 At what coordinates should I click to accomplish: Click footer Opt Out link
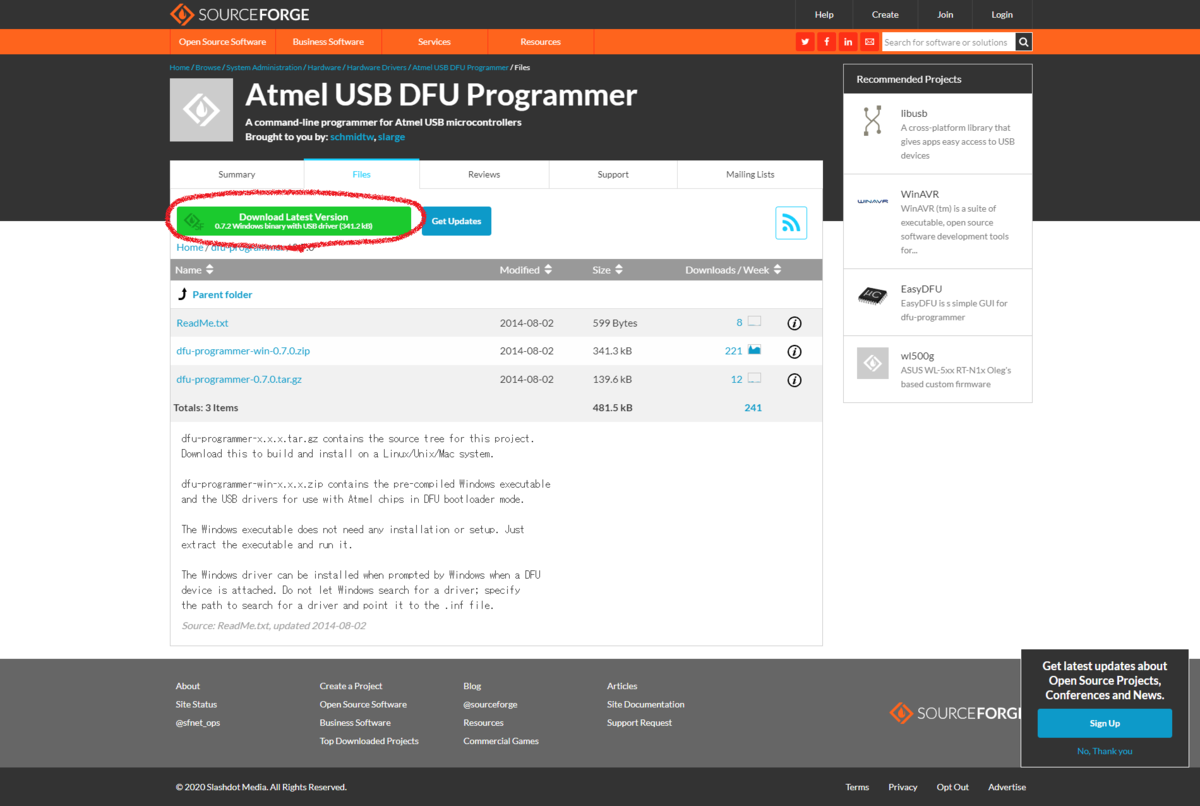[x=953, y=787]
